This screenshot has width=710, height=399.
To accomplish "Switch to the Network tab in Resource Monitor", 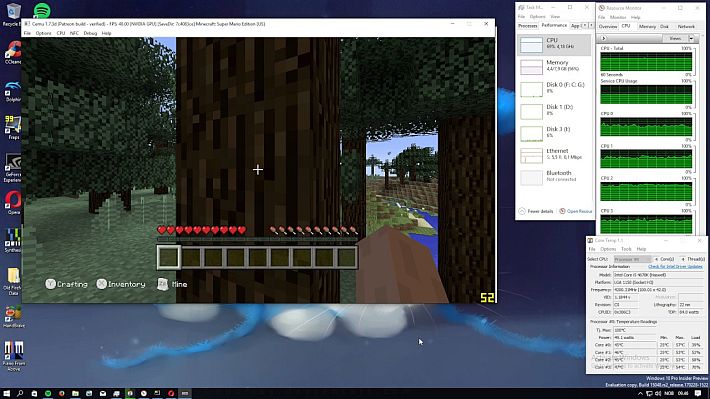I will click(686, 27).
